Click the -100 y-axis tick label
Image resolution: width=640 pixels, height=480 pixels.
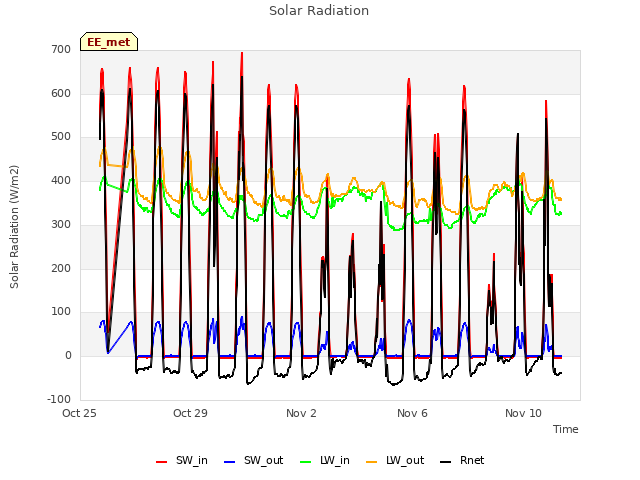point(59,400)
